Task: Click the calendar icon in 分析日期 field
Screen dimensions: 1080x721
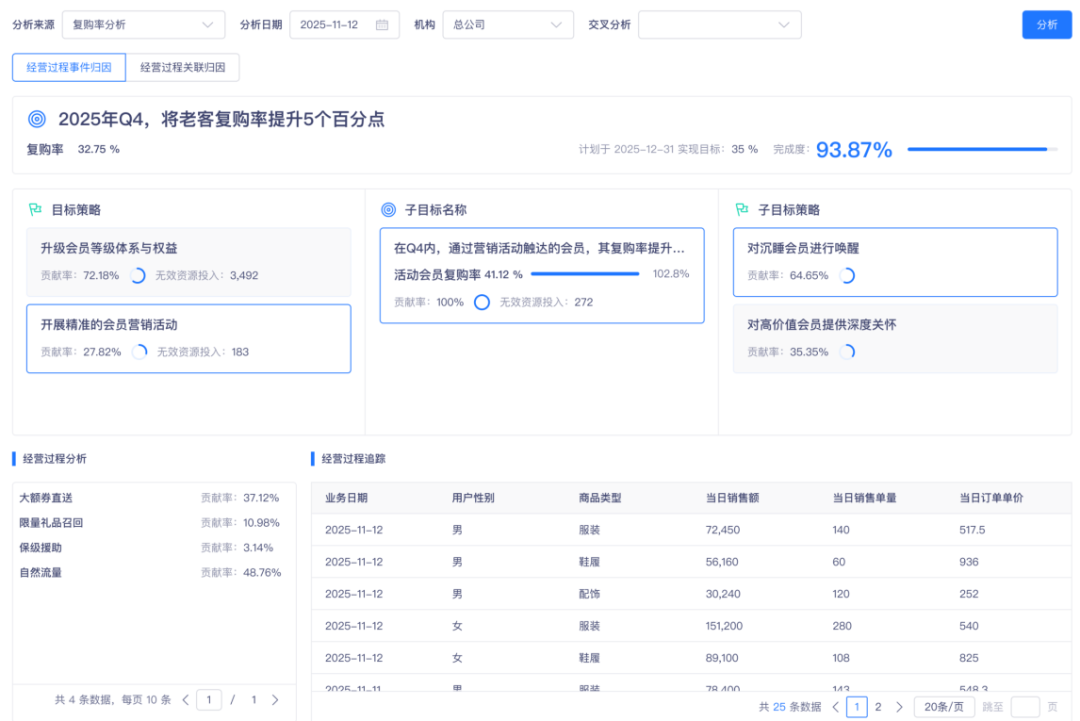Action: (383, 25)
